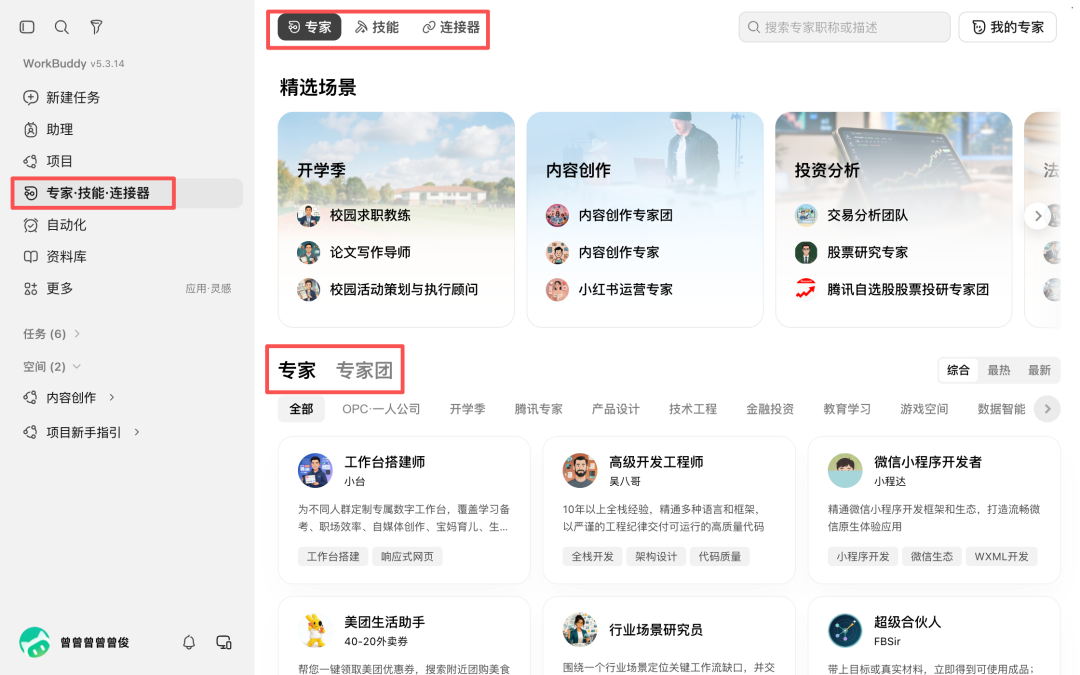Open 内容创作专家 in 内容创作 card
Image resolution: width=1080 pixels, height=675 pixels.
[x=603, y=253]
